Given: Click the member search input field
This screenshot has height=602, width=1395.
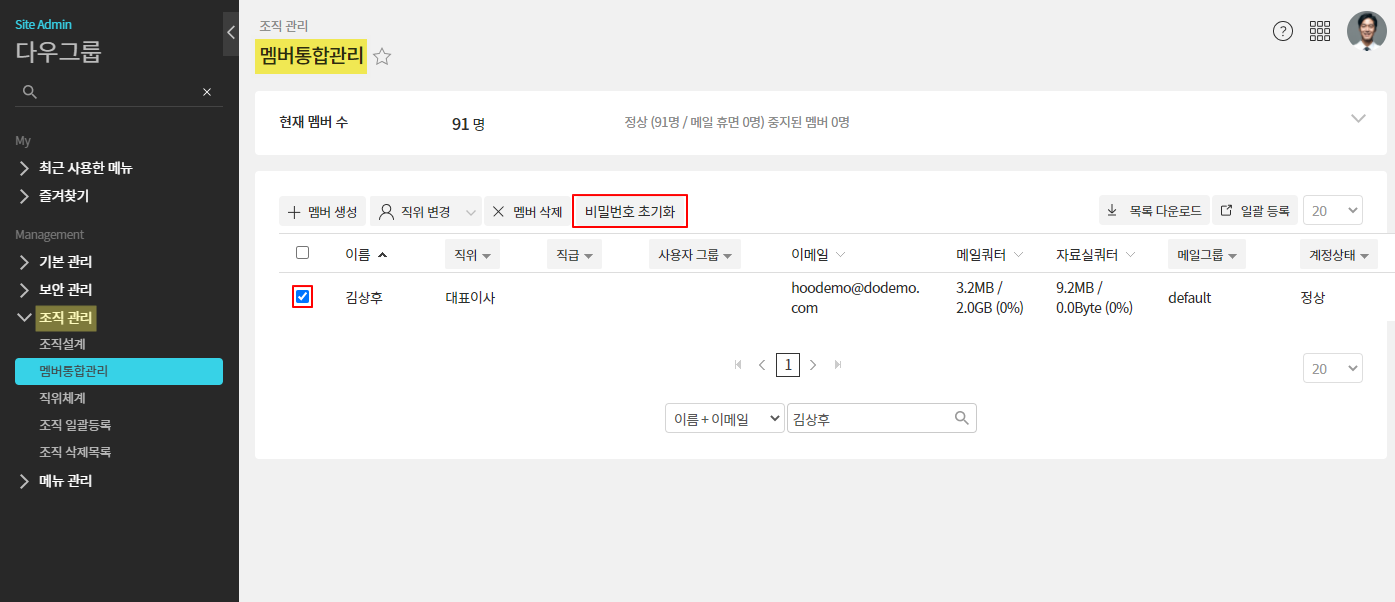Looking at the screenshot, I should [x=868, y=419].
